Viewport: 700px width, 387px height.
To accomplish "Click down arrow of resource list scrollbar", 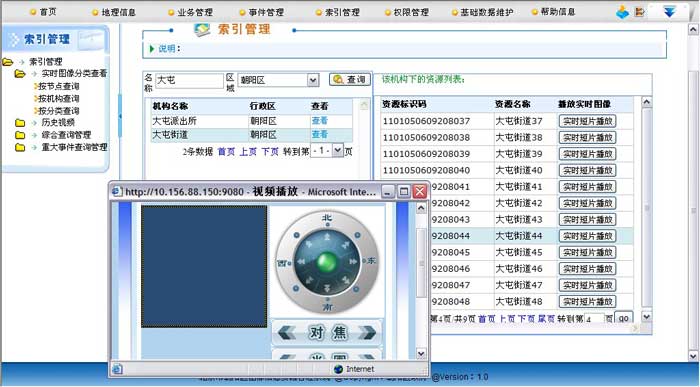I will 646,316.
